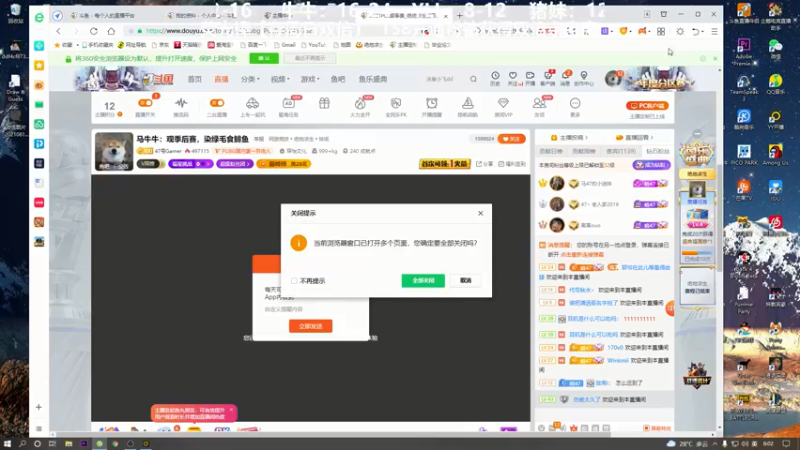Open the 推流码 waveform icon
Screen dimensions: 800x450
[181, 103]
